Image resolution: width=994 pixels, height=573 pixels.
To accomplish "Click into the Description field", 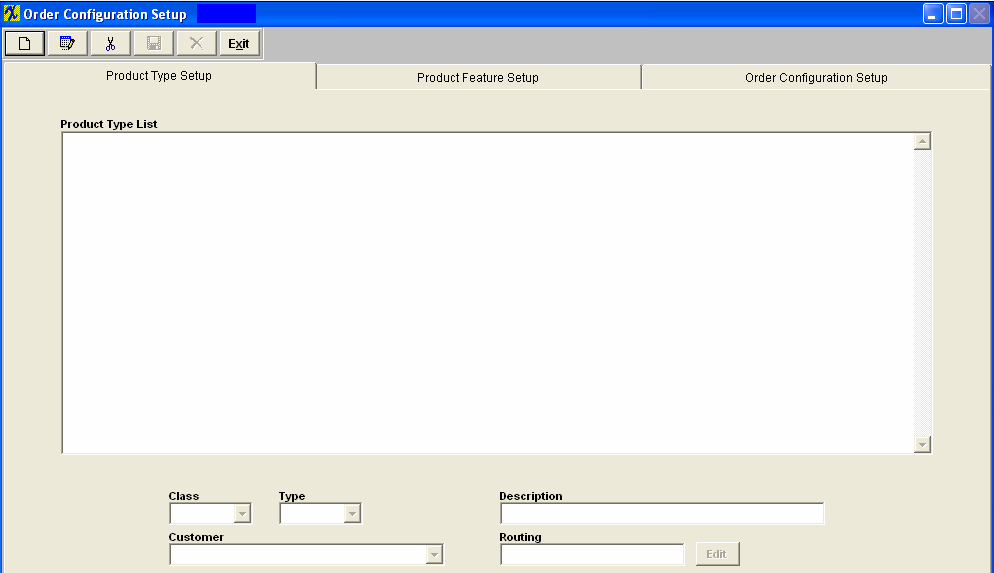I will (x=662, y=513).
